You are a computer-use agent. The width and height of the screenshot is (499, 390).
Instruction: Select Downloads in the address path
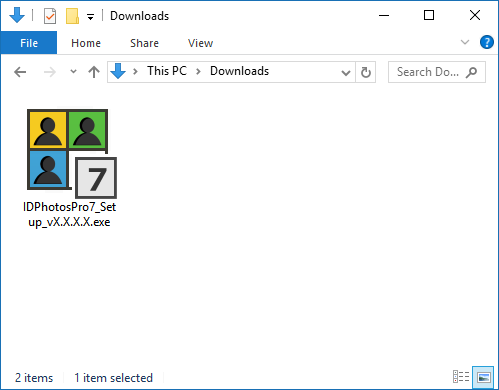(239, 71)
